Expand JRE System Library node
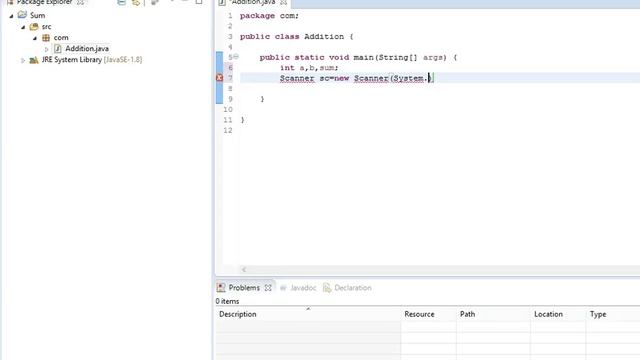The width and height of the screenshot is (640, 360). [23, 60]
